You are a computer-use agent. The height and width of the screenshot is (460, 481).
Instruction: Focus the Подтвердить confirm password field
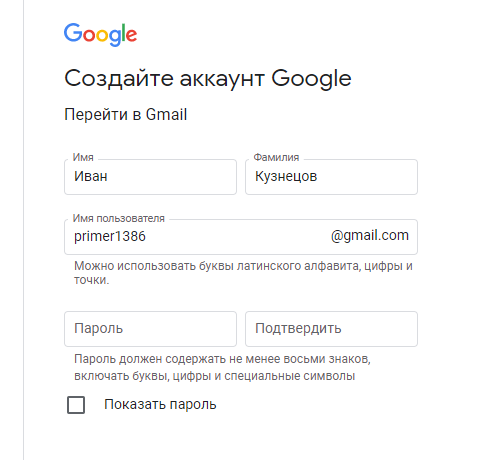[x=331, y=329]
